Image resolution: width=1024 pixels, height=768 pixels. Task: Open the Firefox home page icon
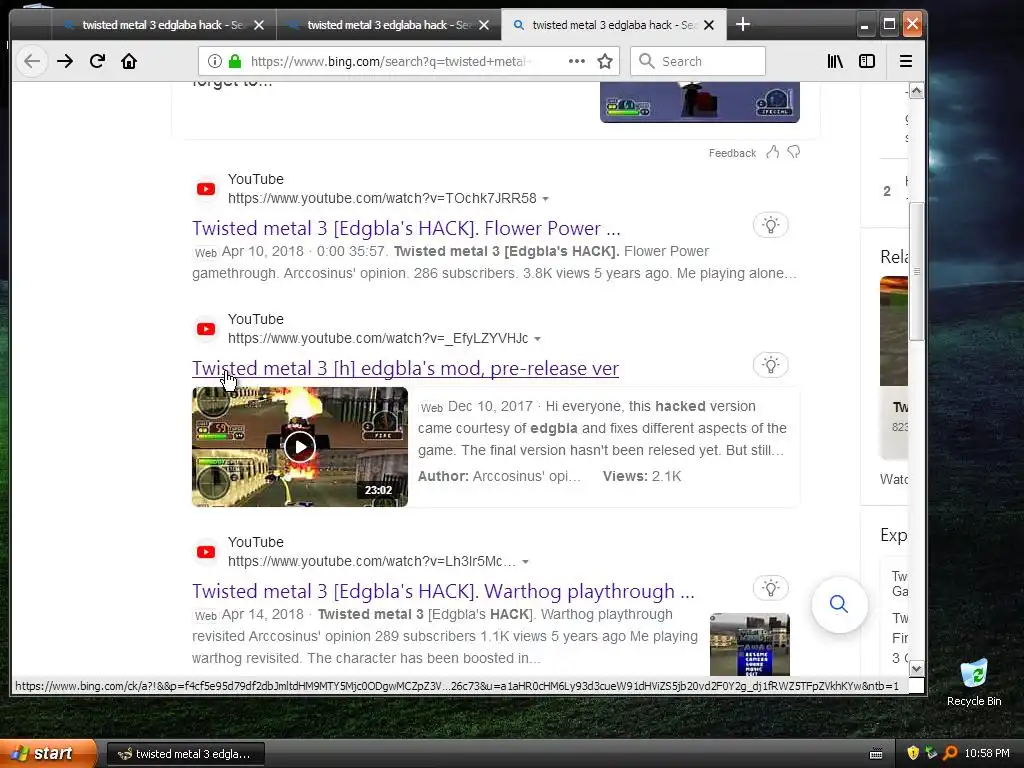[129, 61]
